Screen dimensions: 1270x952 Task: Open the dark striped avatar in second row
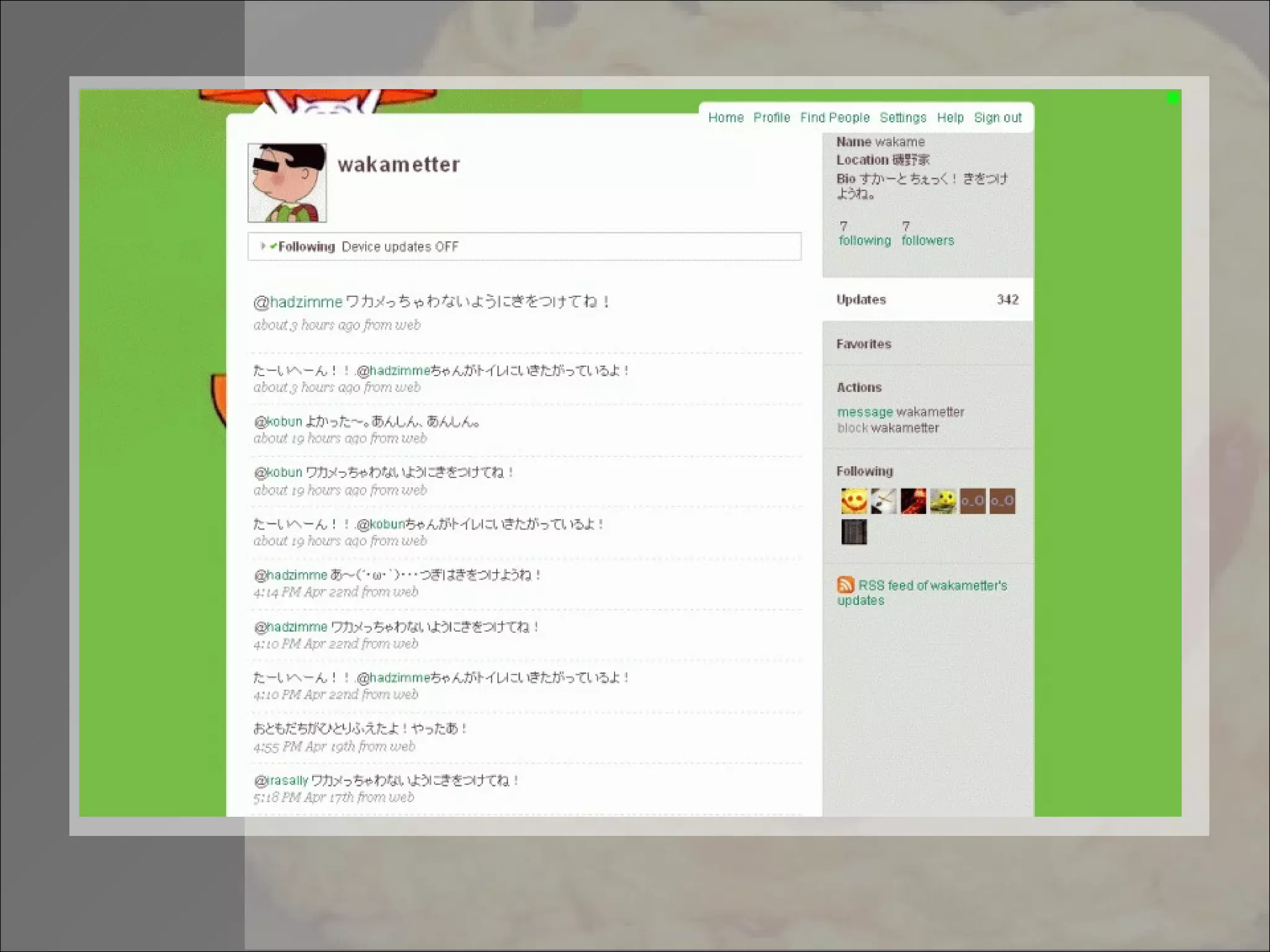tap(854, 532)
